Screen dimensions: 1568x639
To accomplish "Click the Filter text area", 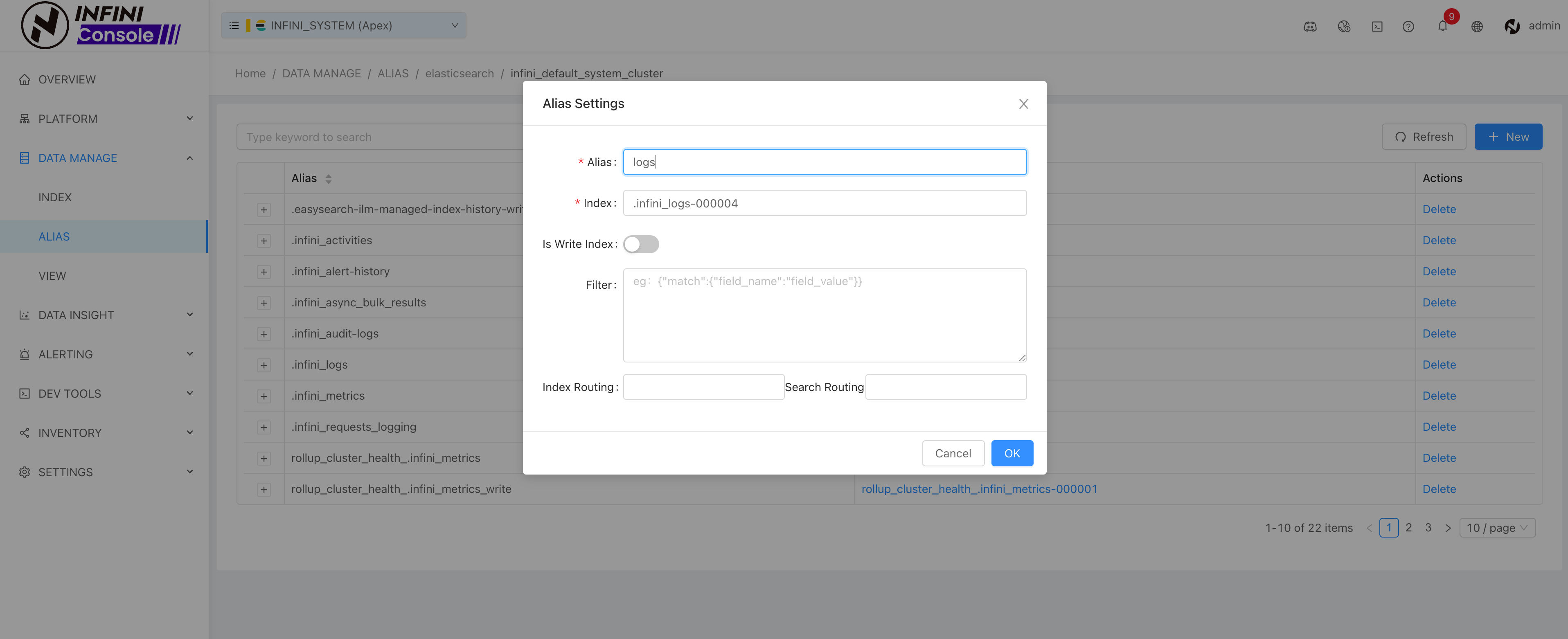I will [x=824, y=315].
